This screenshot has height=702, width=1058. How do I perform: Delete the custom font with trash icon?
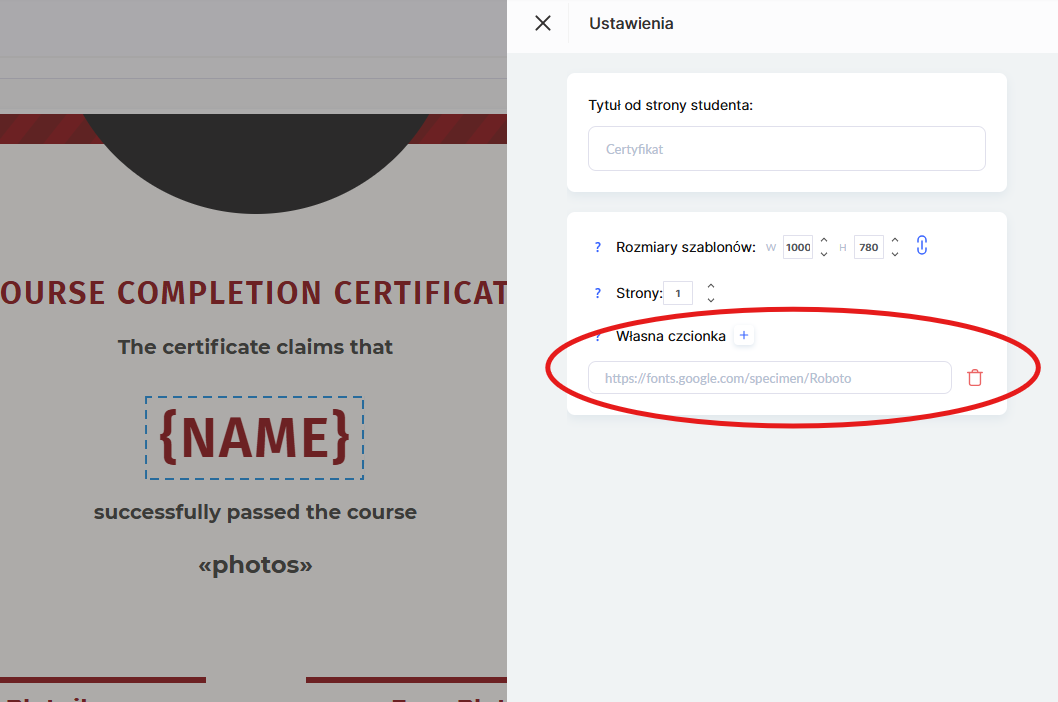click(x=975, y=378)
